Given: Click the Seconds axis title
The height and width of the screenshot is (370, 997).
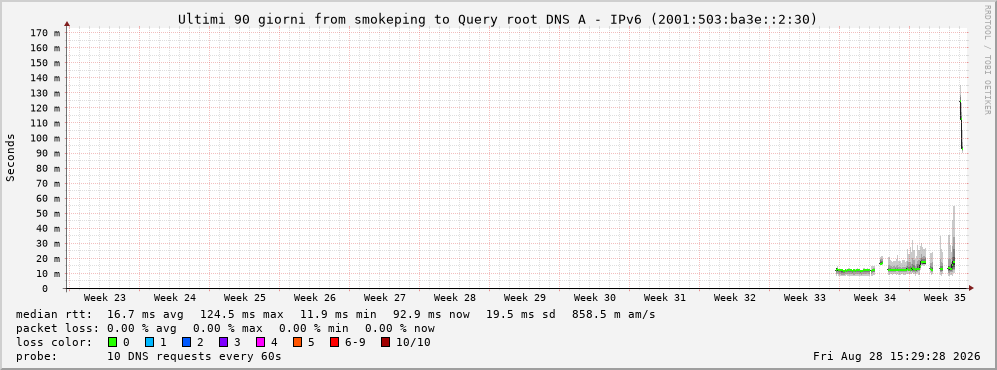Looking at the screenshot, I should tap(10, 157).
